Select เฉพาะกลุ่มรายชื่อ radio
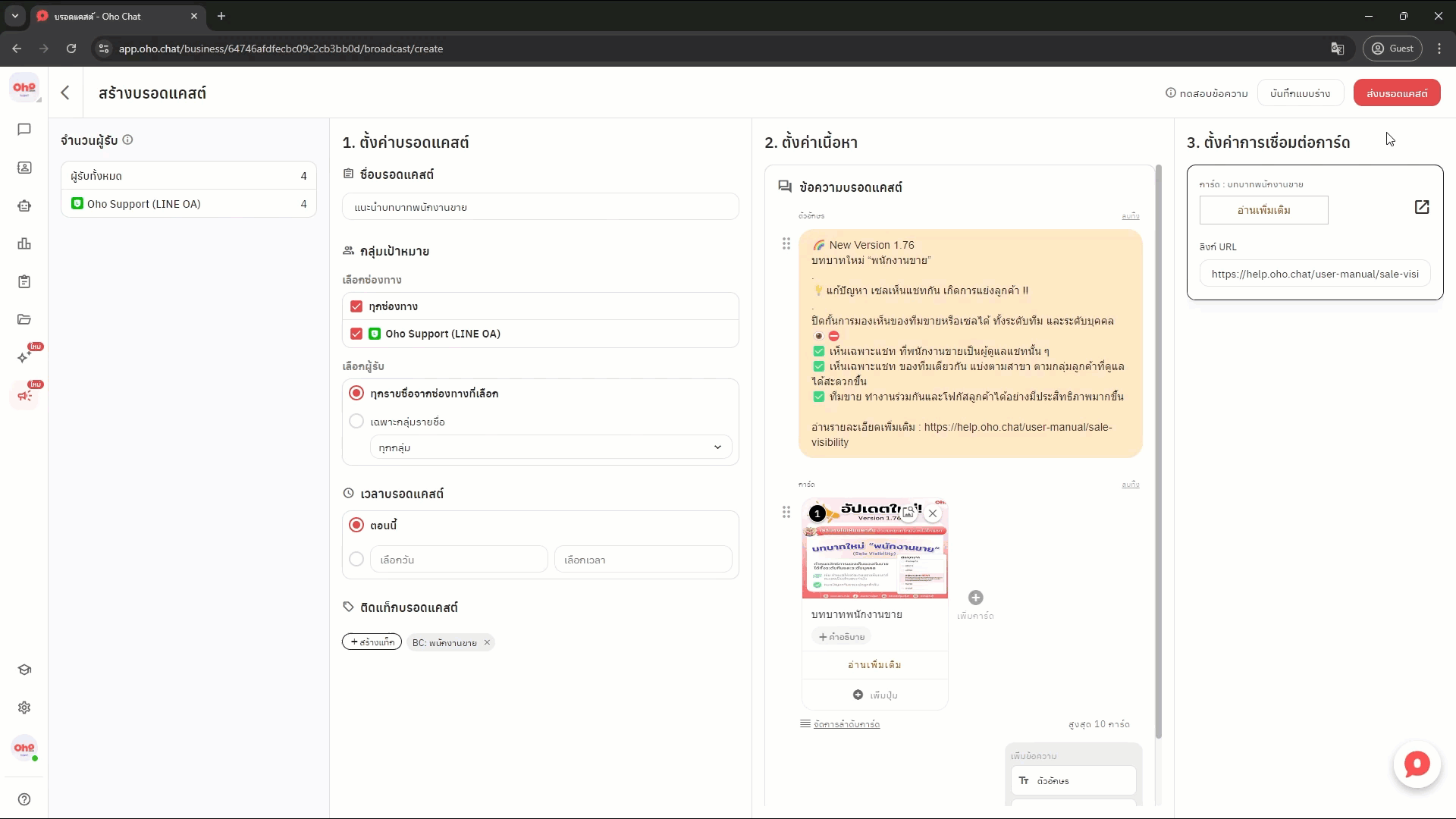1456x819 pixels. 356,421
